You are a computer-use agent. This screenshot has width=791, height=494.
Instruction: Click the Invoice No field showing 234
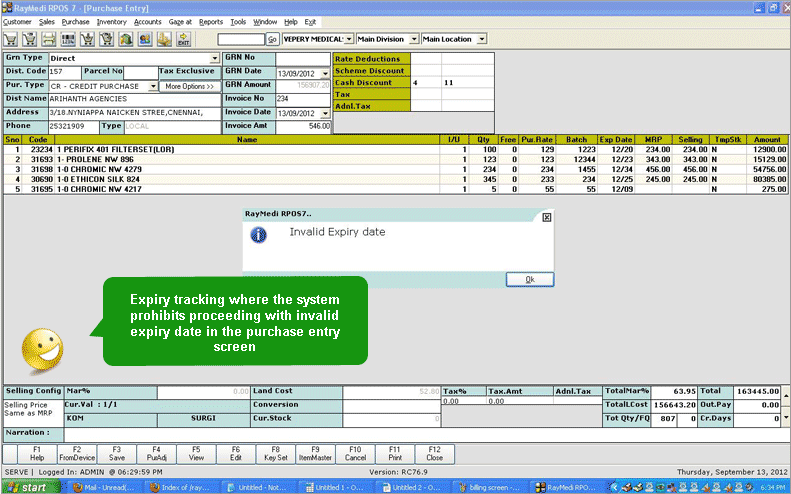303,99
